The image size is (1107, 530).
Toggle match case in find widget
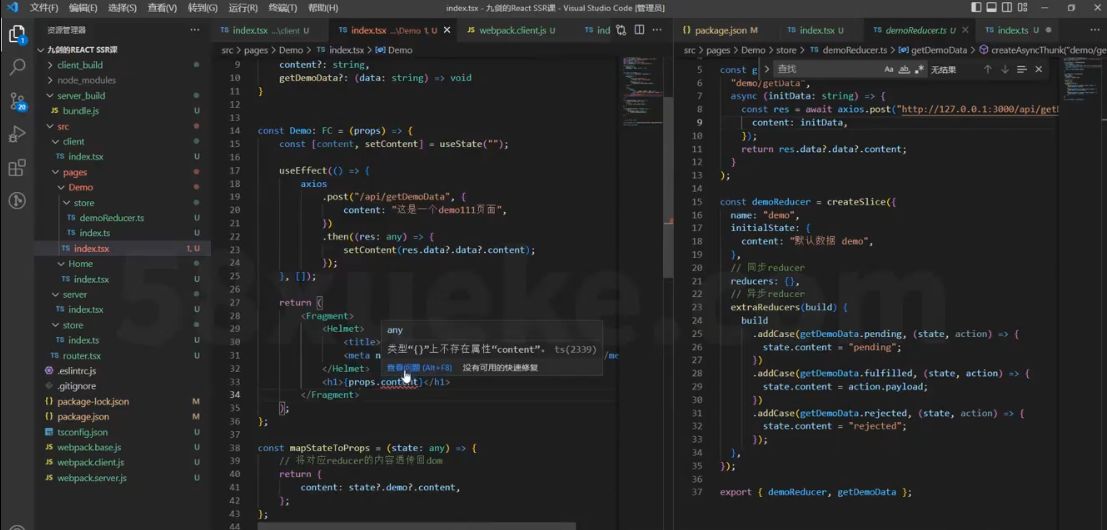click(889, 70)
